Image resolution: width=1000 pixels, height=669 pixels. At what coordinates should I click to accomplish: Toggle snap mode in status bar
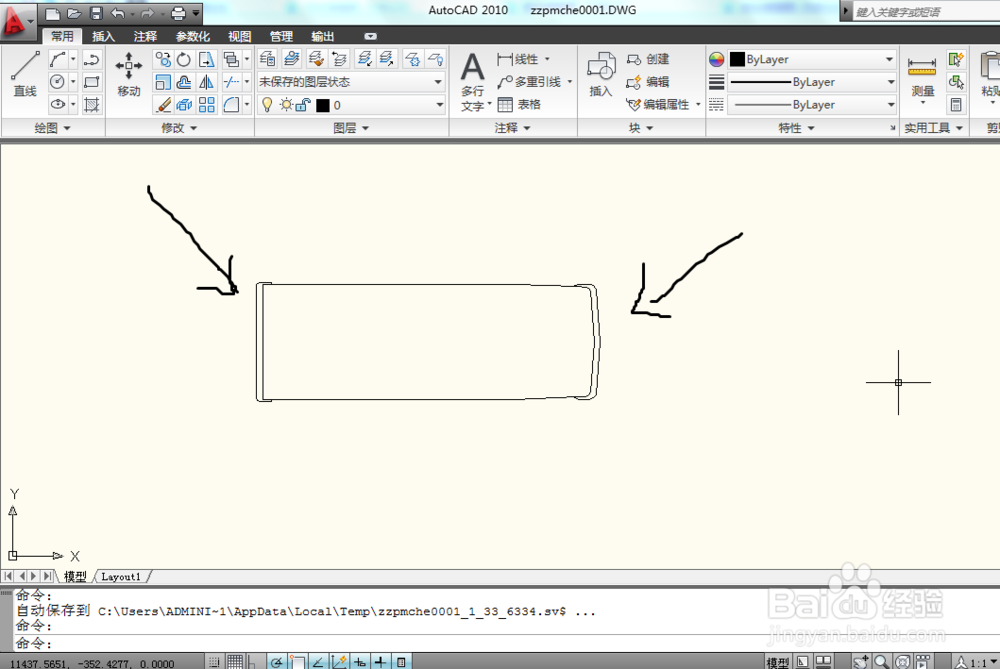(214, 662)
